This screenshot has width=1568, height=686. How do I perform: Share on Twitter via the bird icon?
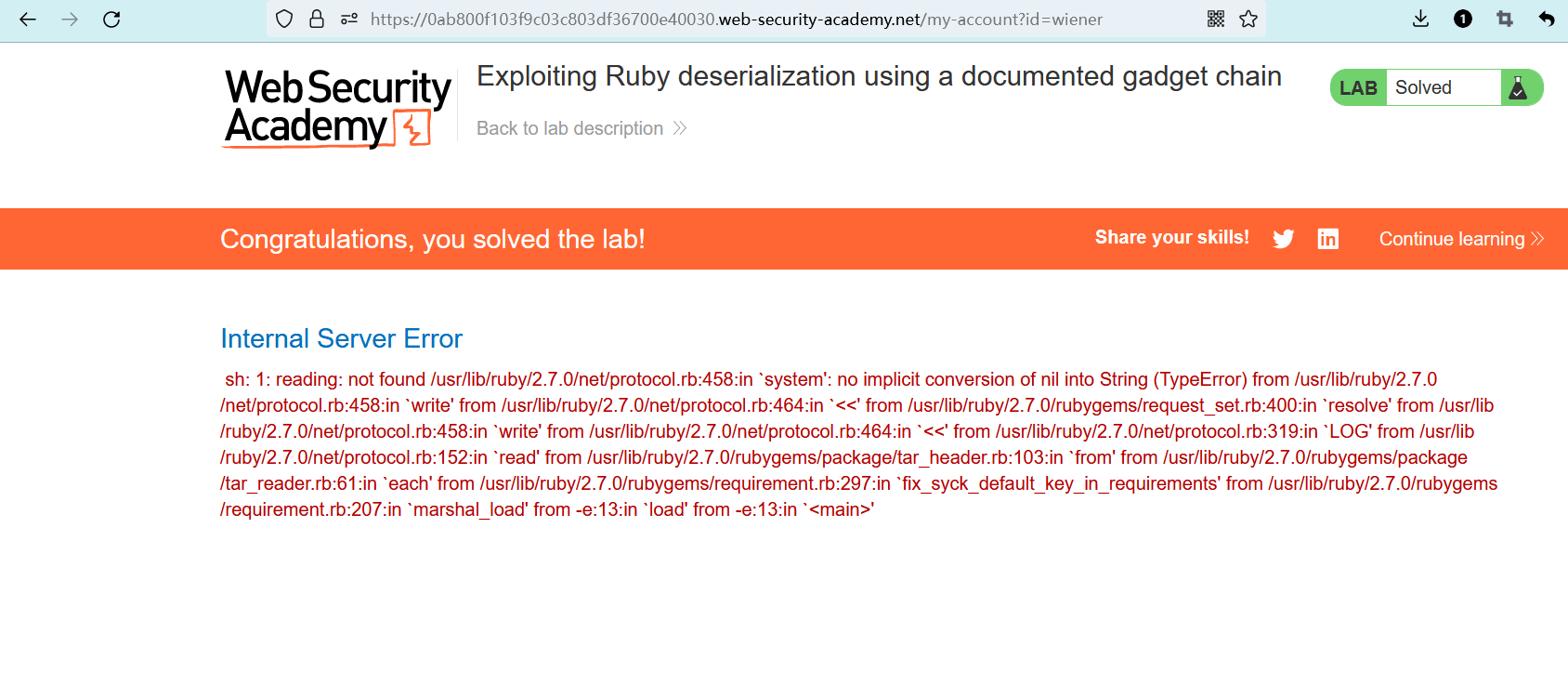[x=1284, y=239]
